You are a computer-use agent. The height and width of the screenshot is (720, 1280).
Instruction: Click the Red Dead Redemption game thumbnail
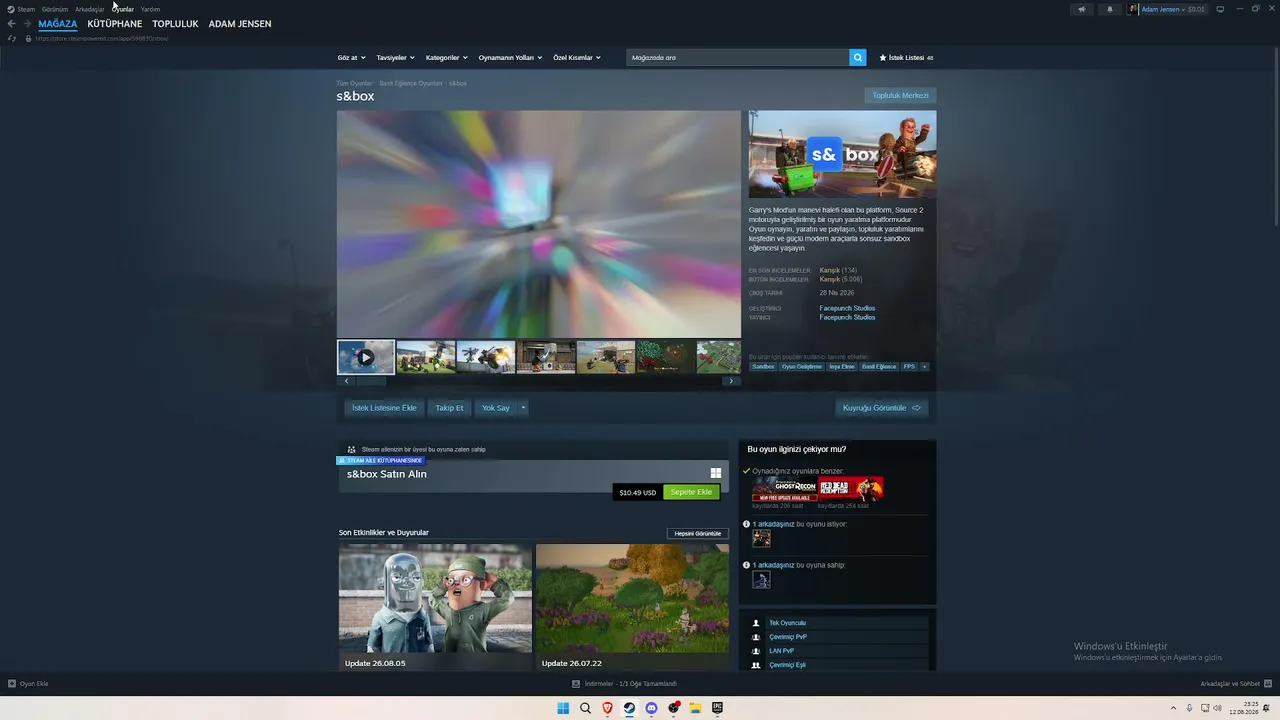click(851, 489)
